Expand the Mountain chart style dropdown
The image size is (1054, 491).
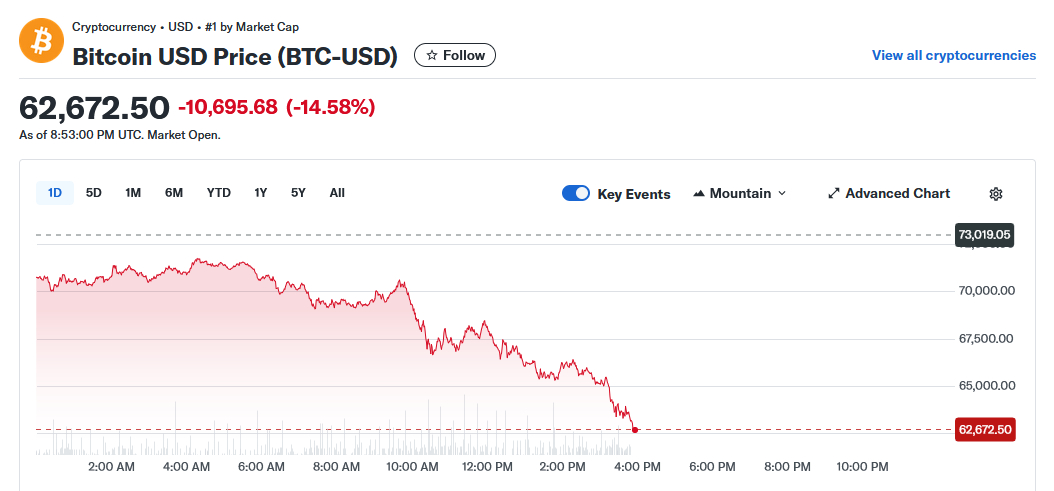click(x=781, y=194)
